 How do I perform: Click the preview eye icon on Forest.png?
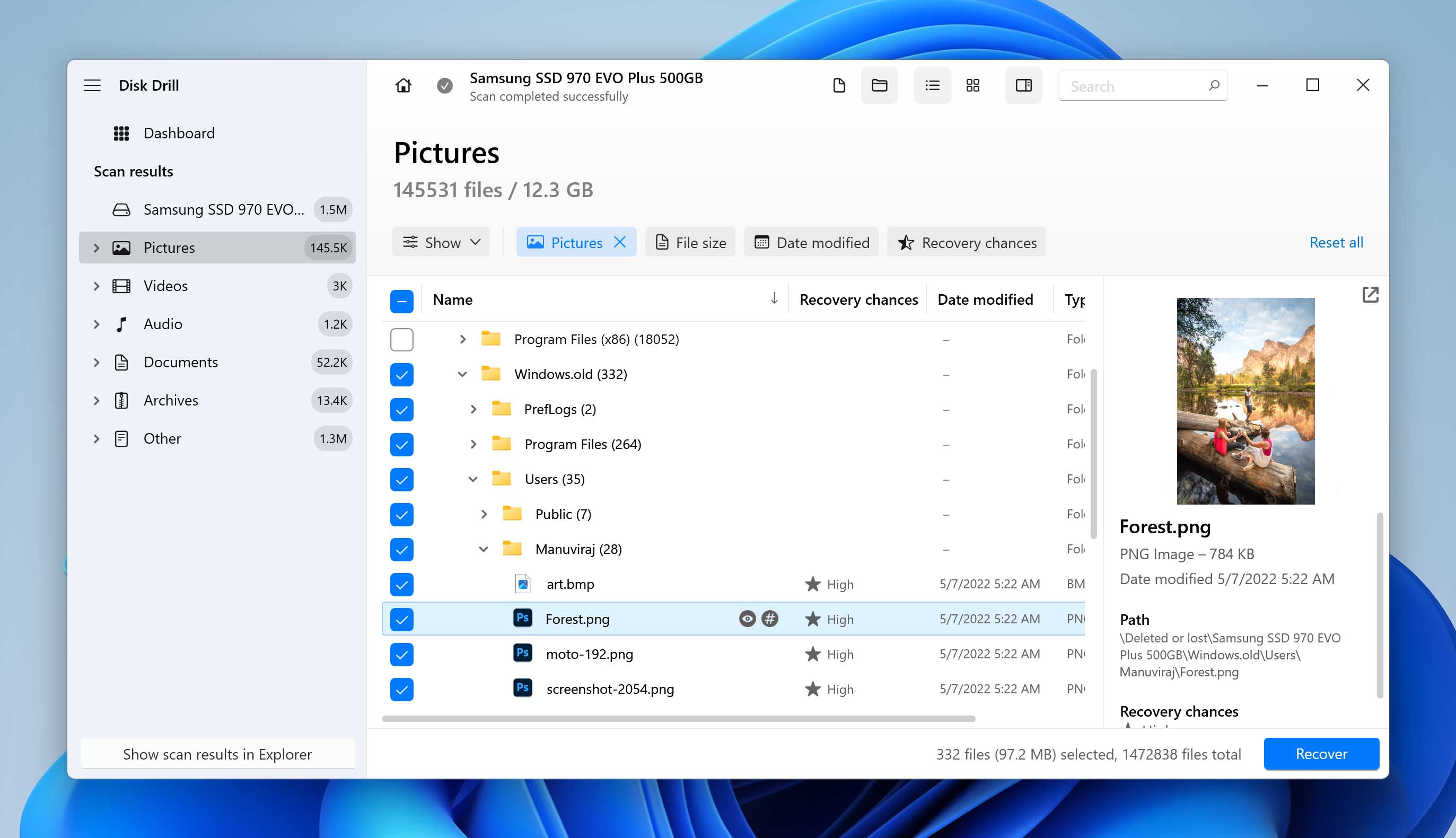[748, 618]
